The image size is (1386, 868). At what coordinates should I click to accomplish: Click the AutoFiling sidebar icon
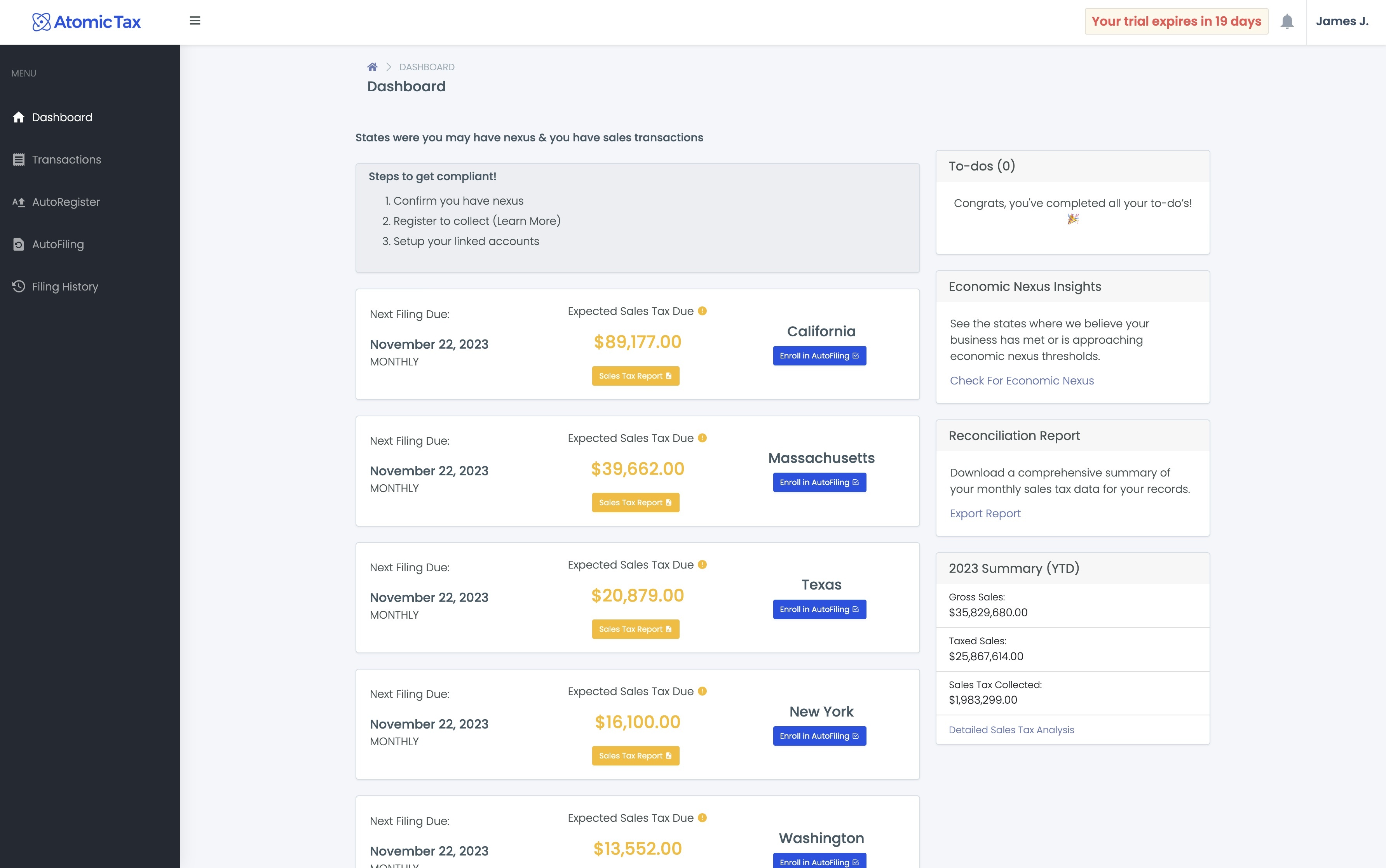tap(18, 244)
